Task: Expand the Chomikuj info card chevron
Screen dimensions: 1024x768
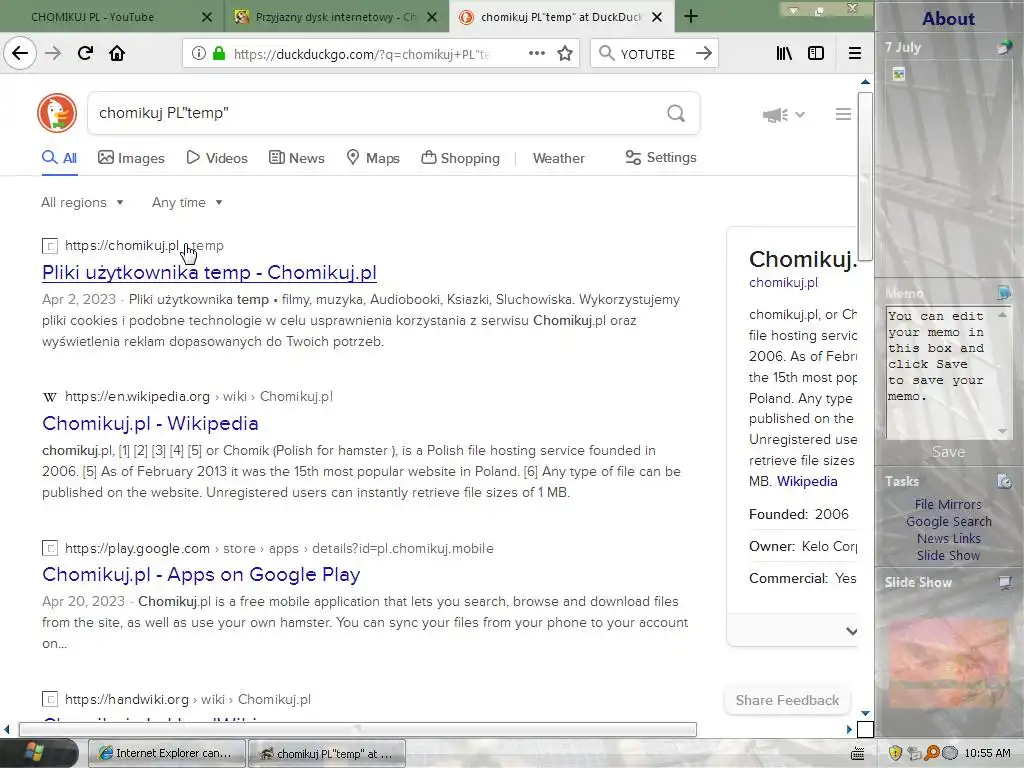Action: pos(852,631)
